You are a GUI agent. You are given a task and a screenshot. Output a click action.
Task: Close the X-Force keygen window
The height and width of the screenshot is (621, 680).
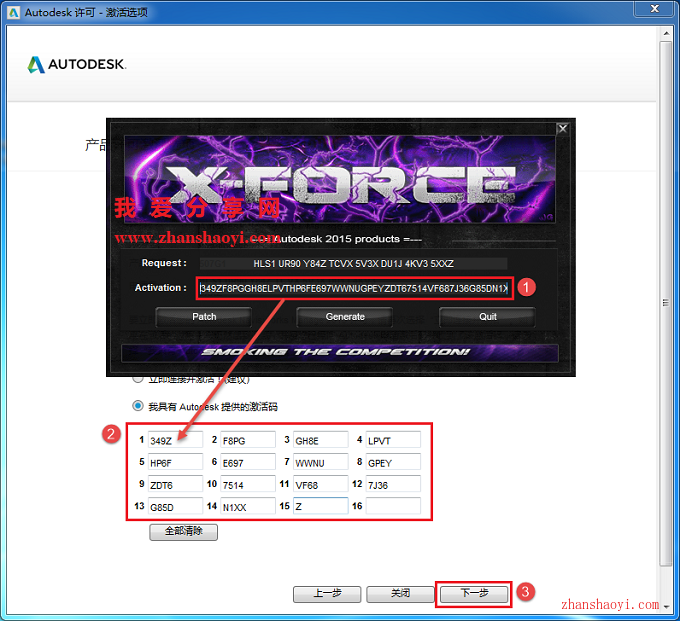pyautogui.click(x=562, y=129)
